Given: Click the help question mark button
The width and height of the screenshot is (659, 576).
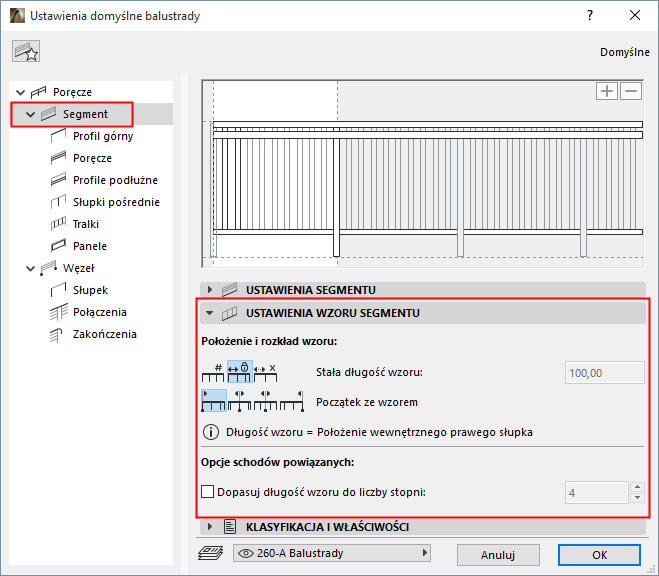Looking at the screenshot, I should tap(590, 16).
